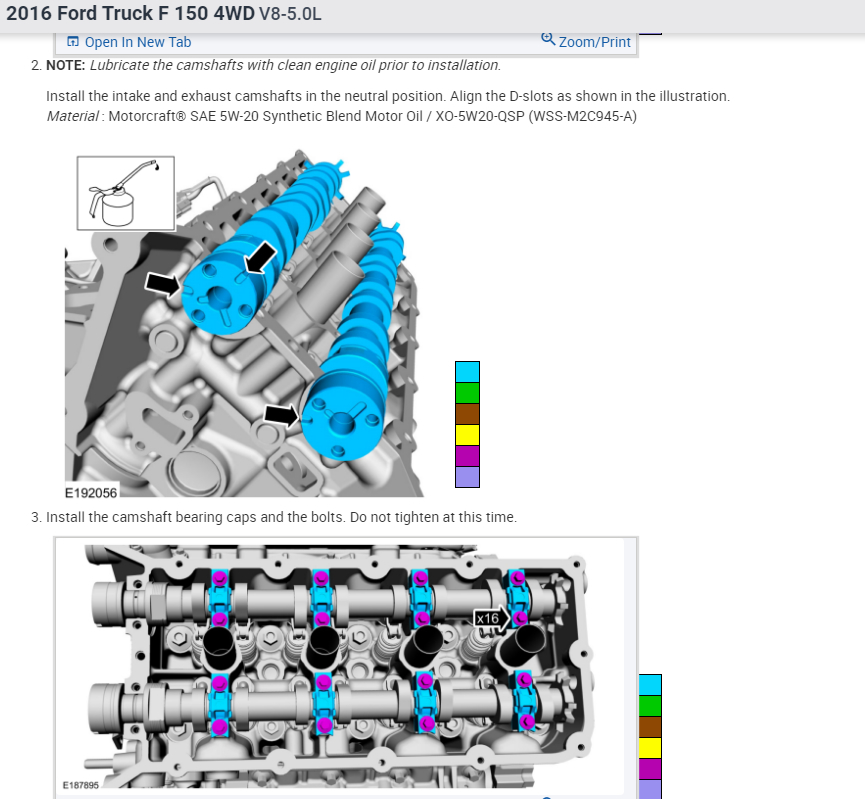Click the green swatch beside camshaft illustration E192056
Image resolution: width=865 pixels, height=799 pixels.
(467, 393)
